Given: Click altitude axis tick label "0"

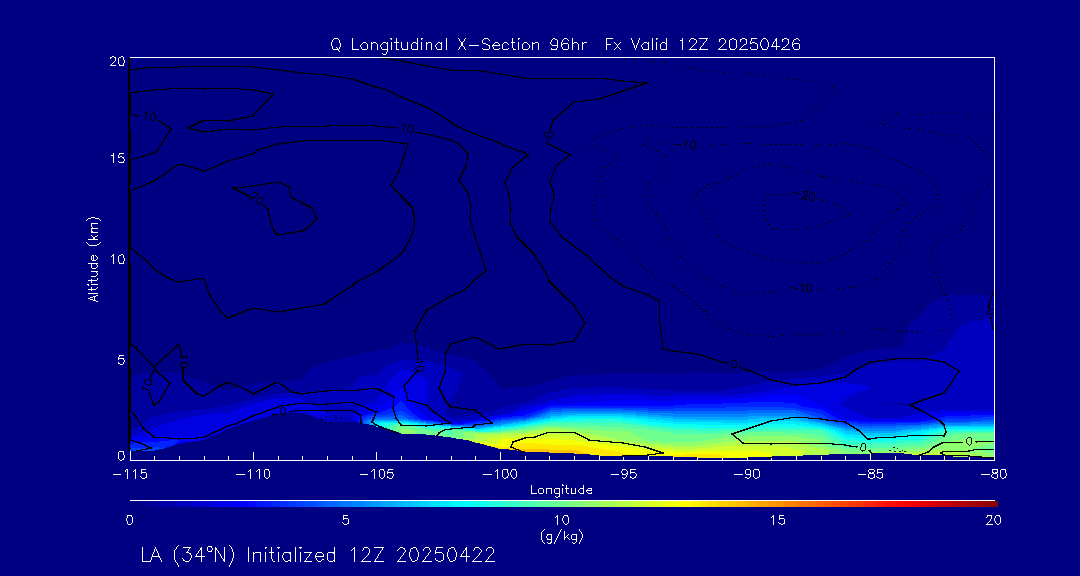Looking at the screenshot, I should pos(121,455).
